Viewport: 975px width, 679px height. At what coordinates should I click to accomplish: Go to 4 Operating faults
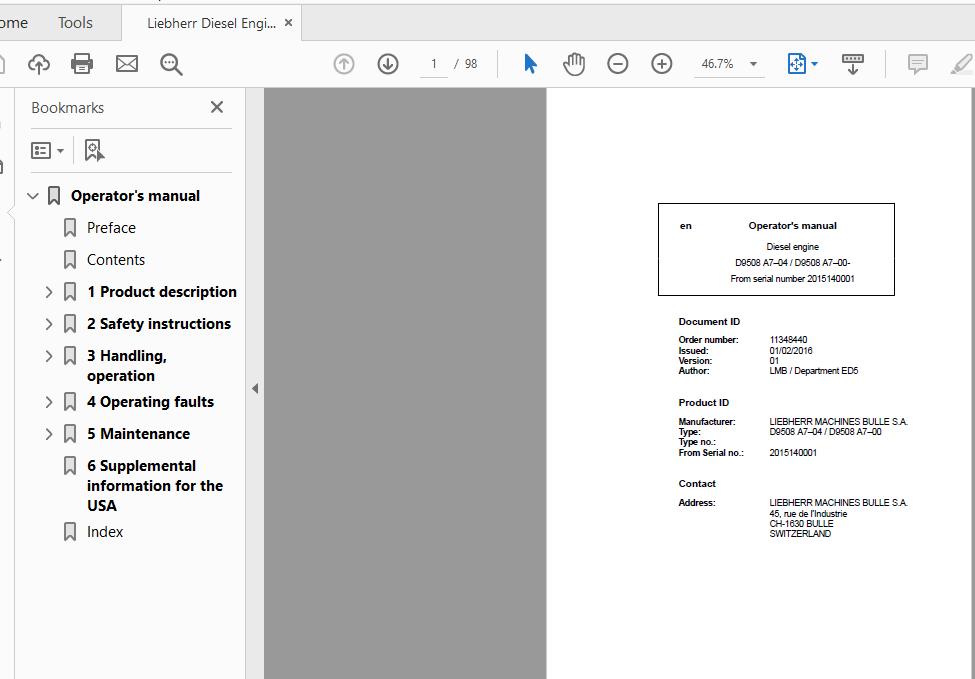[150, 402]
